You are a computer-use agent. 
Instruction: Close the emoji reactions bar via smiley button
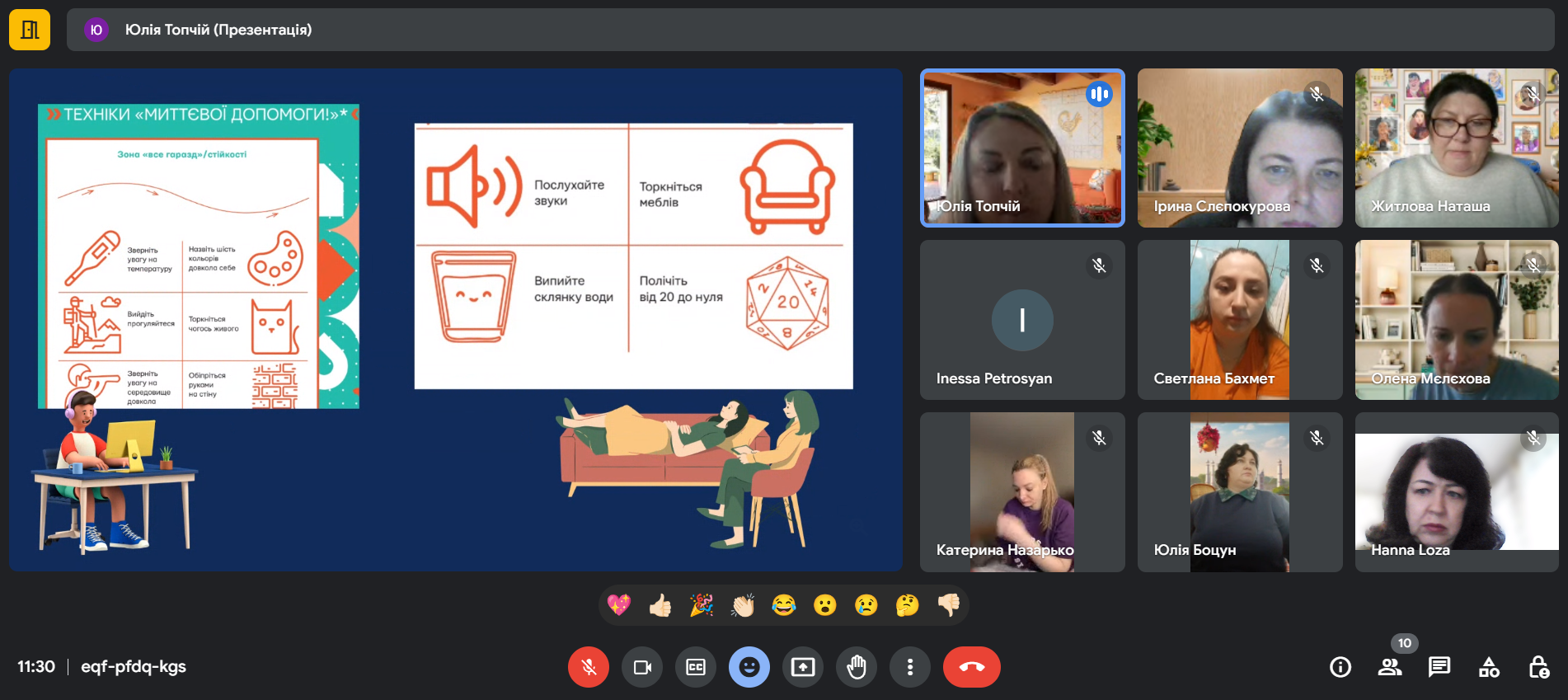(x=749, y=667)
